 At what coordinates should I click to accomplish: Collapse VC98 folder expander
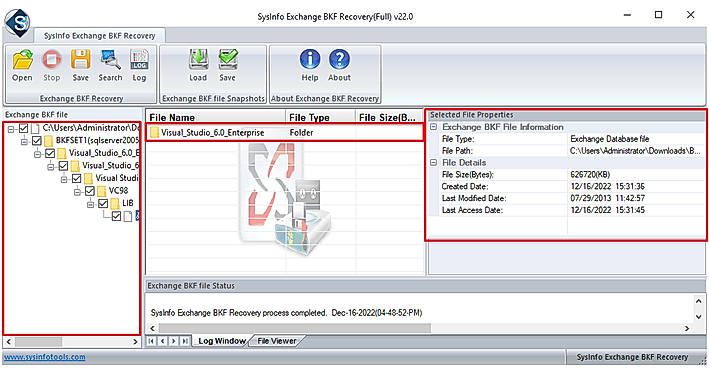tap(77, 192)
